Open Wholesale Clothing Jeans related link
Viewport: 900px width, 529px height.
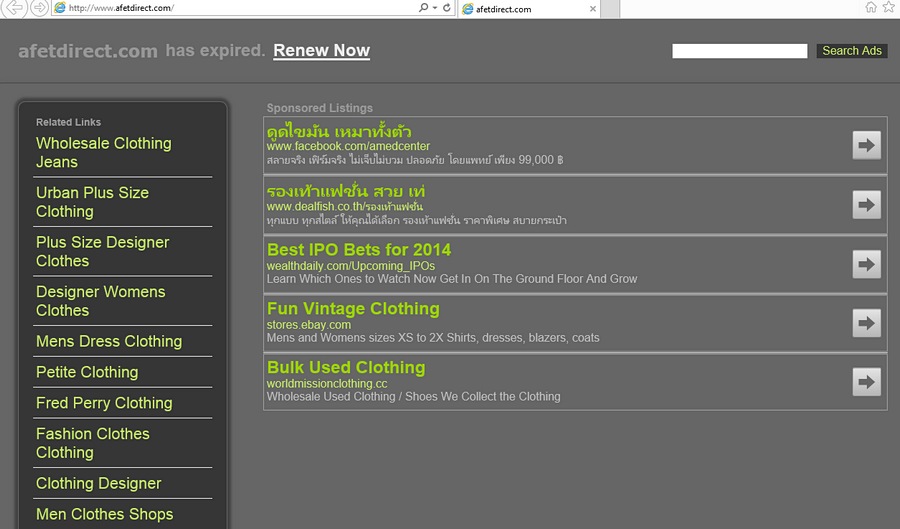click(x=104, y=153)
